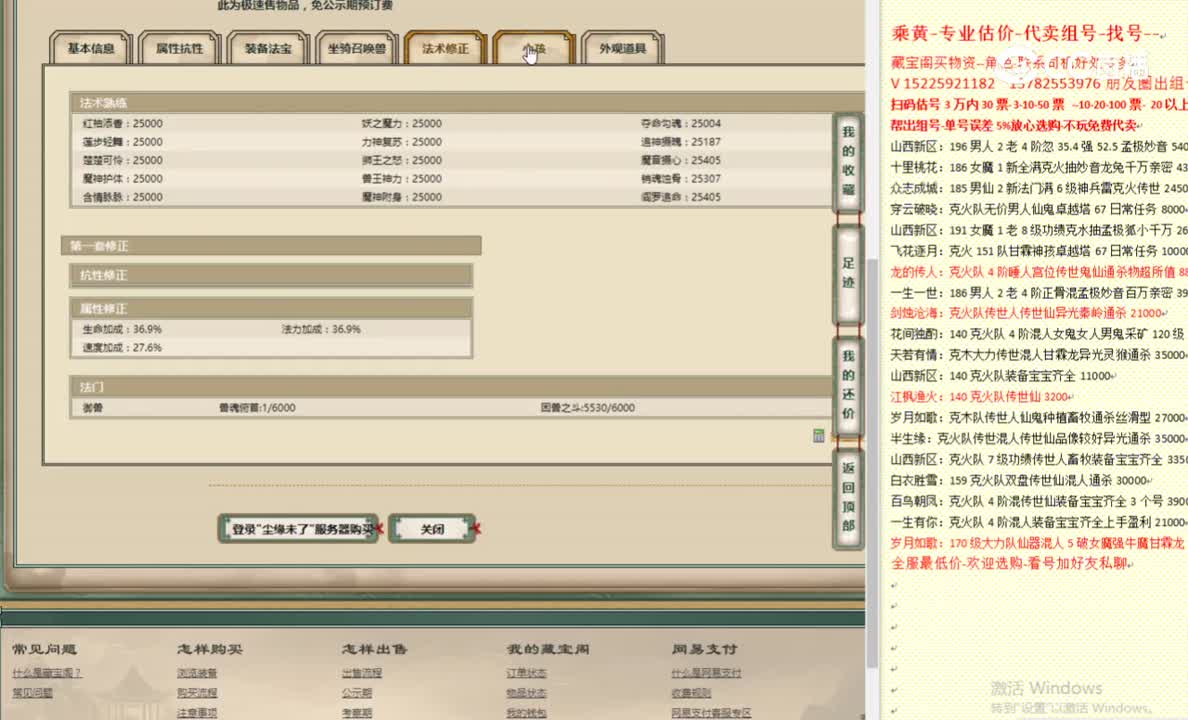Select the 夺命勾魂：25004 value

click(680, 124)
